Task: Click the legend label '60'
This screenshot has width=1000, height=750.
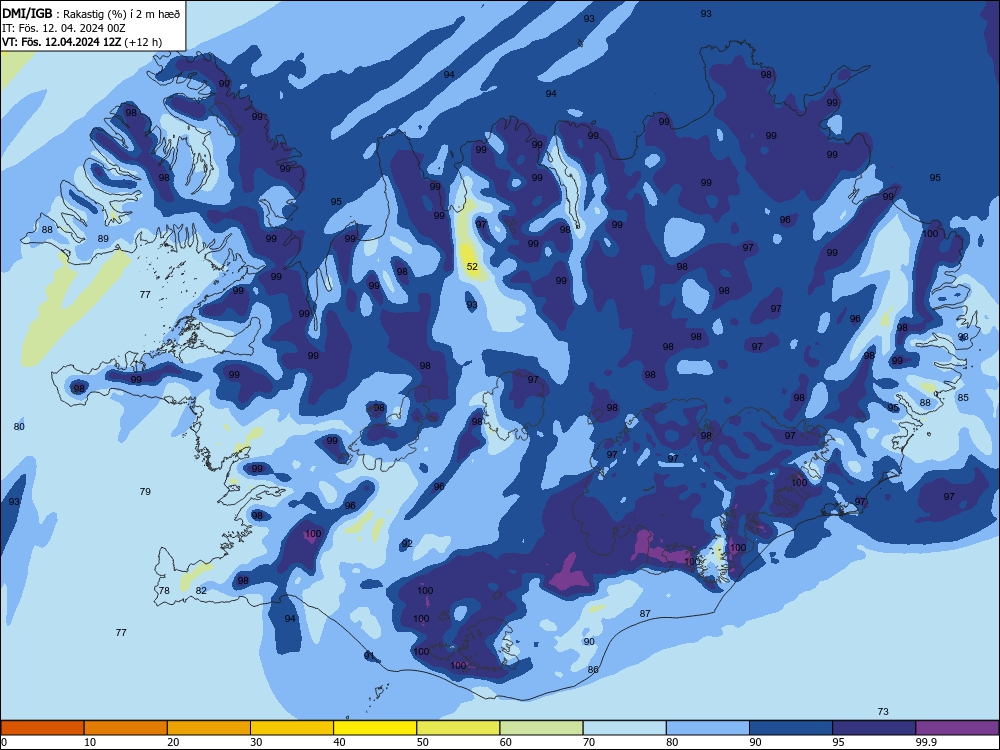Action: 506,742
